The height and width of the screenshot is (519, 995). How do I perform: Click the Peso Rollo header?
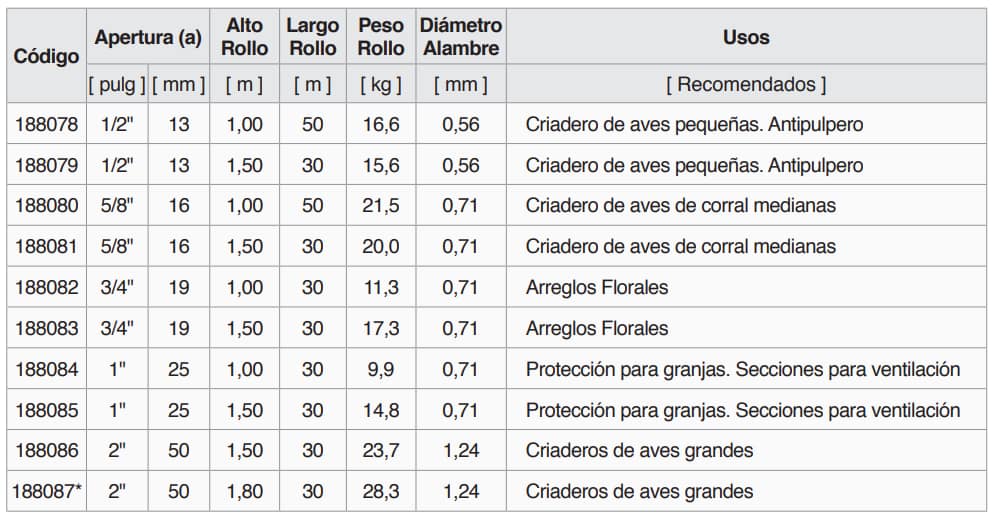tap(381, 37)
